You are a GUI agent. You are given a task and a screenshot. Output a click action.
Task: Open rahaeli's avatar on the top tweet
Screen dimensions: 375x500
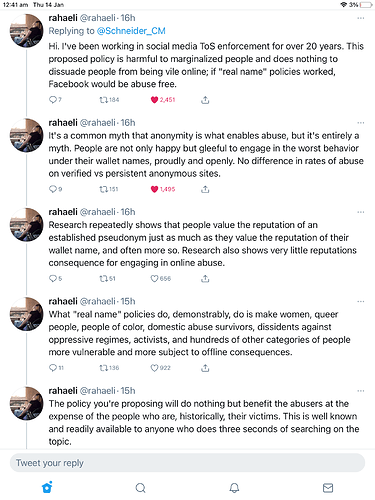pyautogui.click(x=27, y=31)
